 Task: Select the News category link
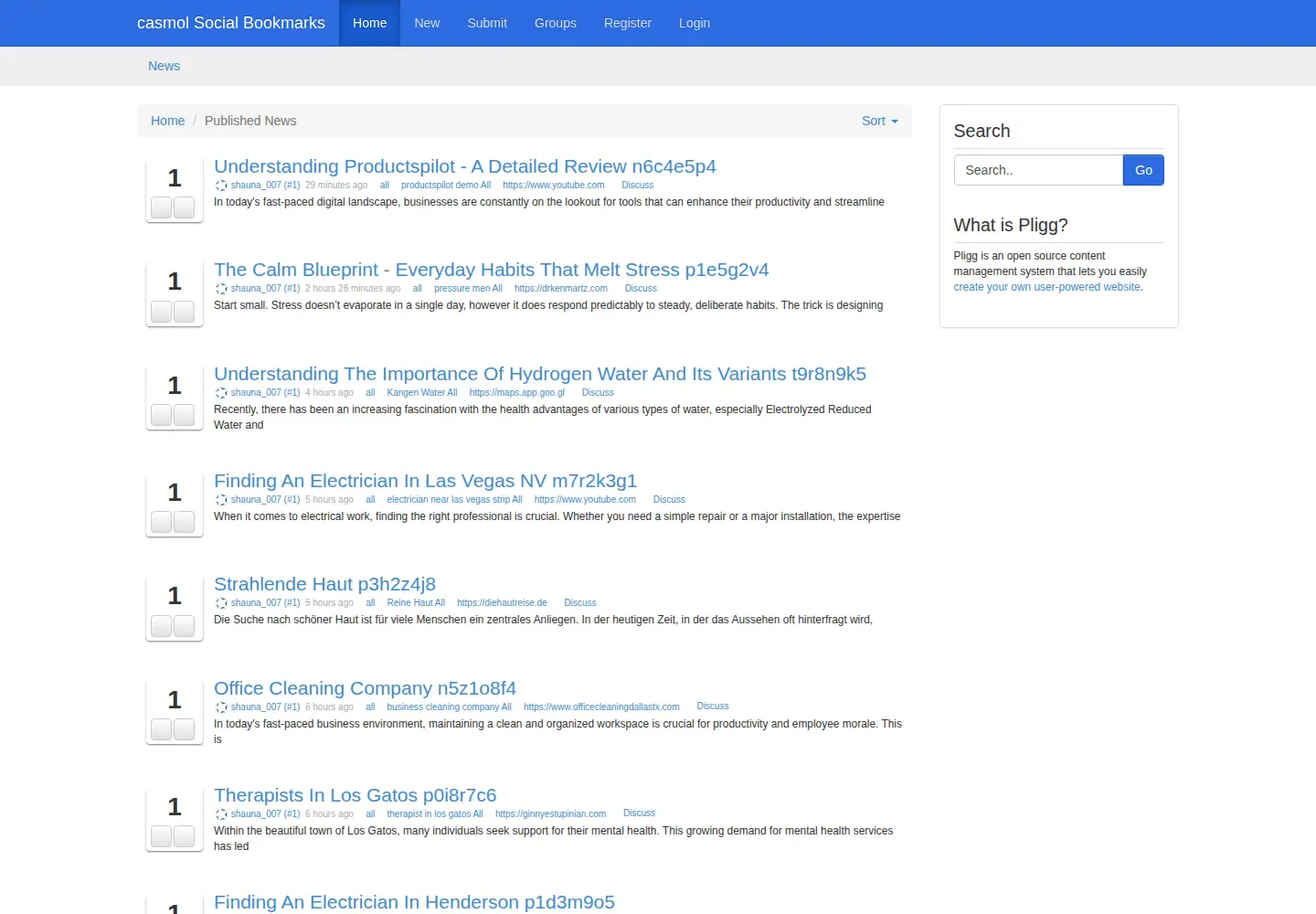click(164, 66)
